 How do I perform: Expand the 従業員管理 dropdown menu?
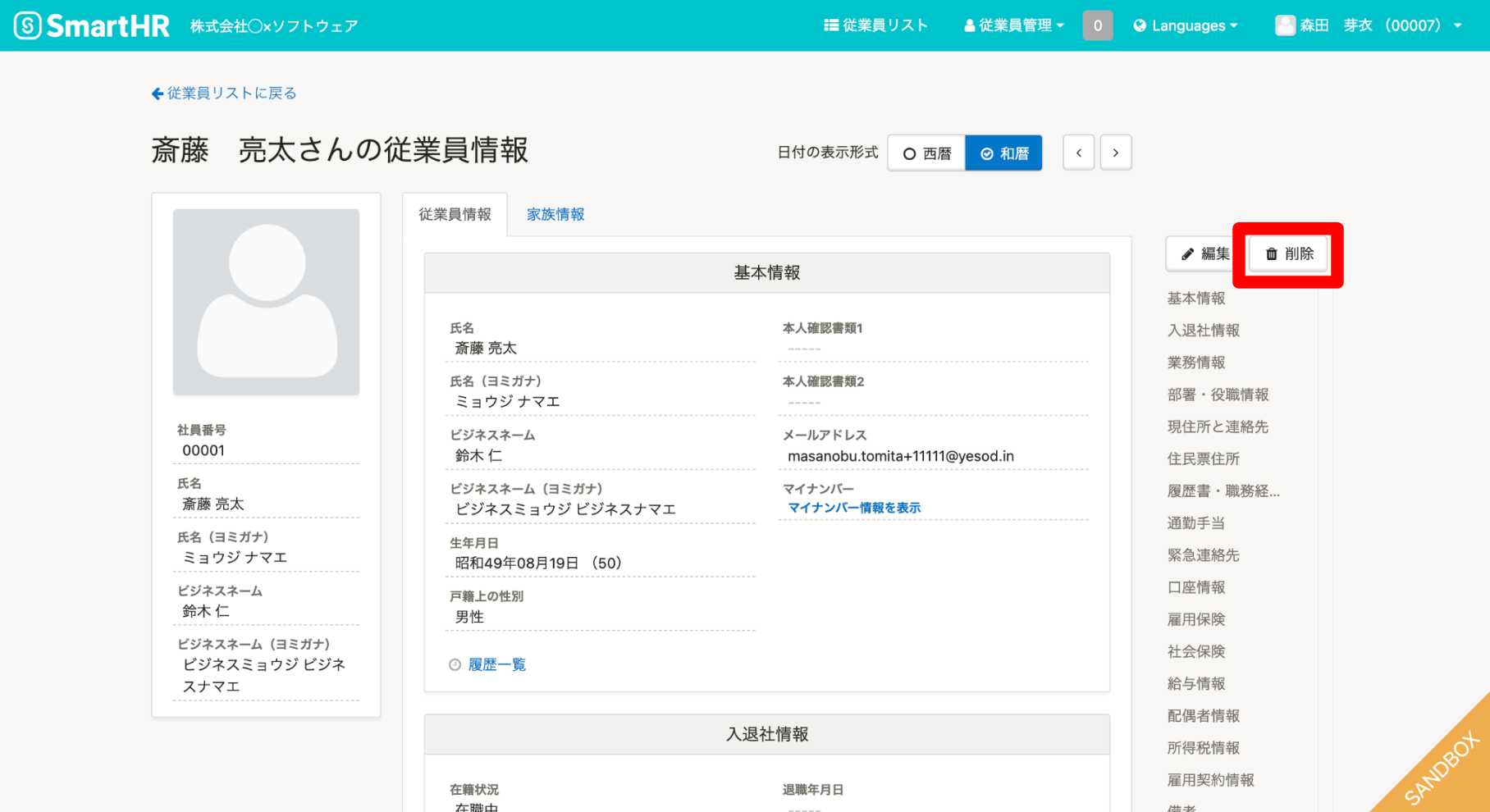click(1014, 25)
